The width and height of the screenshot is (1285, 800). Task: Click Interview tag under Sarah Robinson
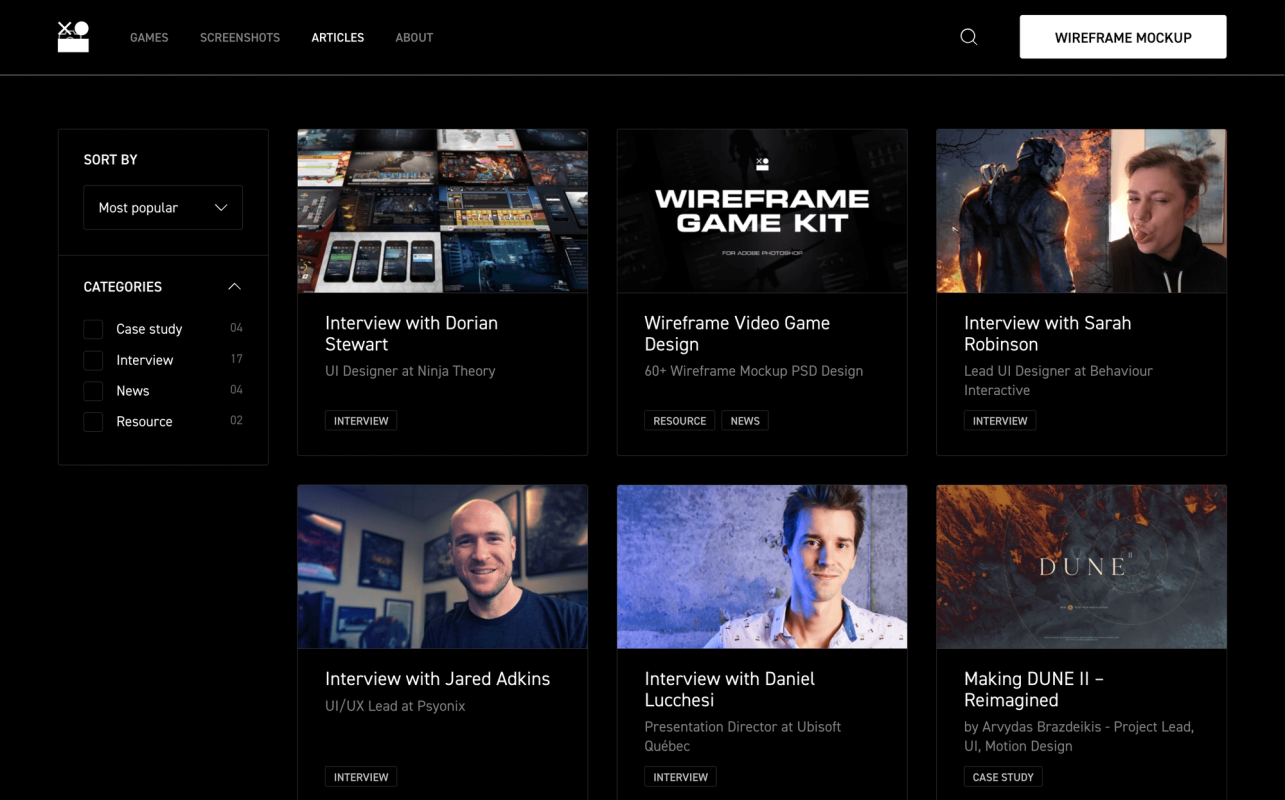tap(1000, 421)
